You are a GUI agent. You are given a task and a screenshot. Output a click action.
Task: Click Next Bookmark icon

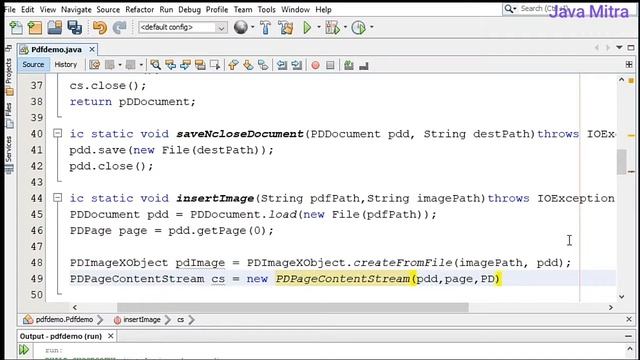[x=248, y=65]
